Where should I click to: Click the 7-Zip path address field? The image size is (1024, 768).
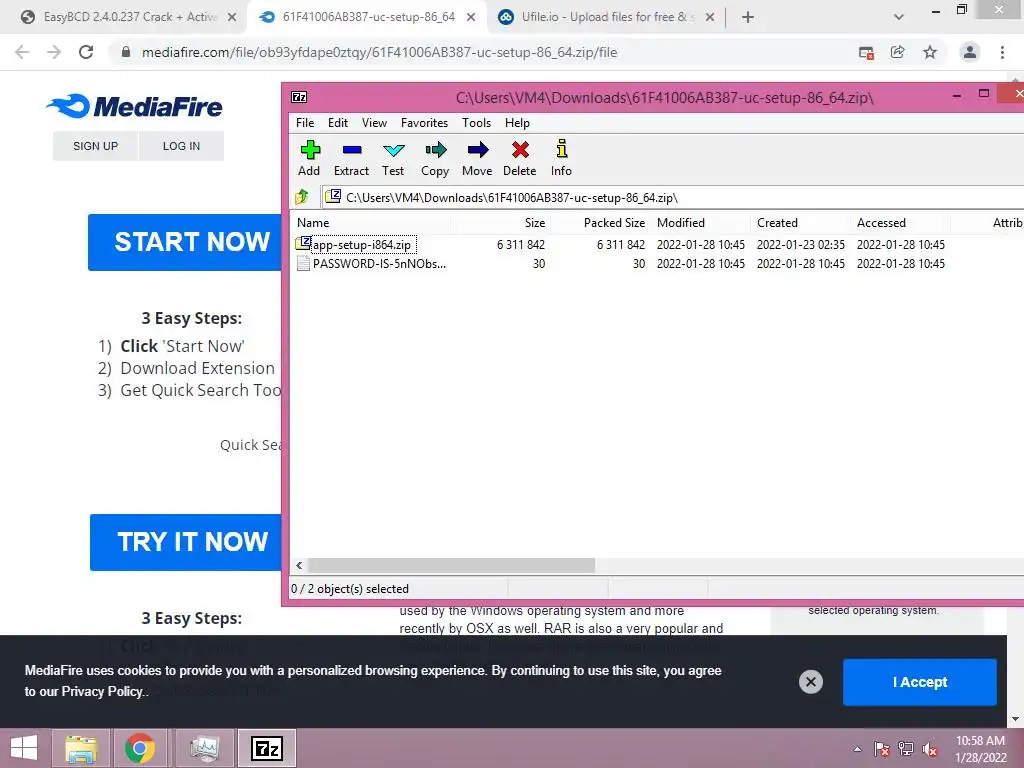[673, 197]
